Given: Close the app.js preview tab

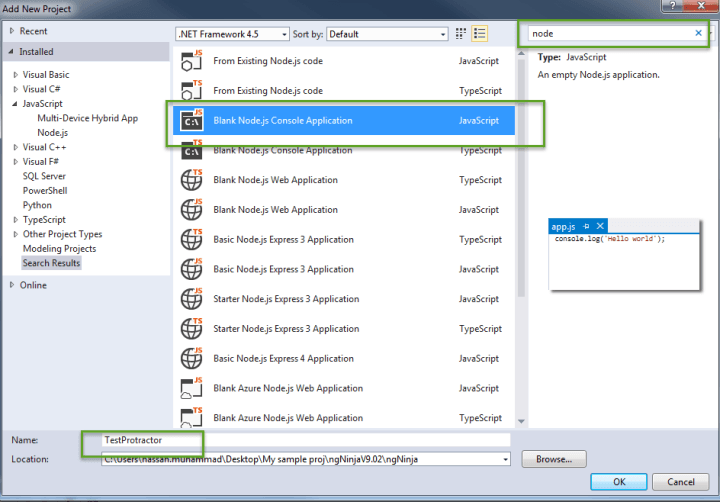Looking at the screenshot, I should point(600,226).
